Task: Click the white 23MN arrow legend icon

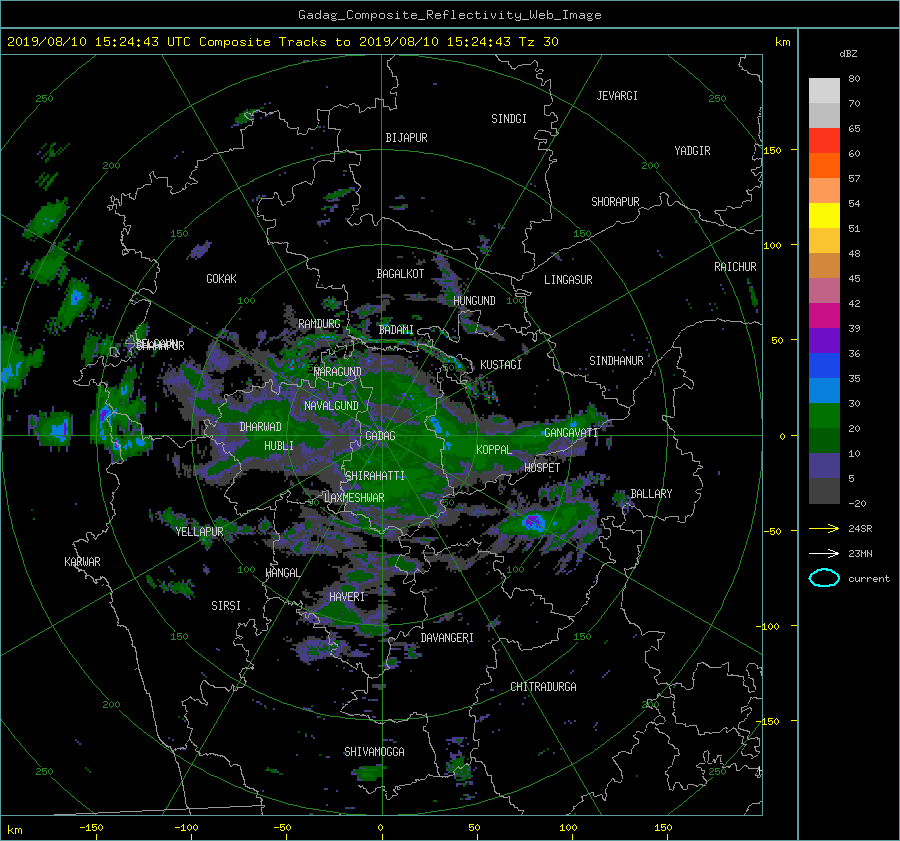Action: [x=824, y=553]
